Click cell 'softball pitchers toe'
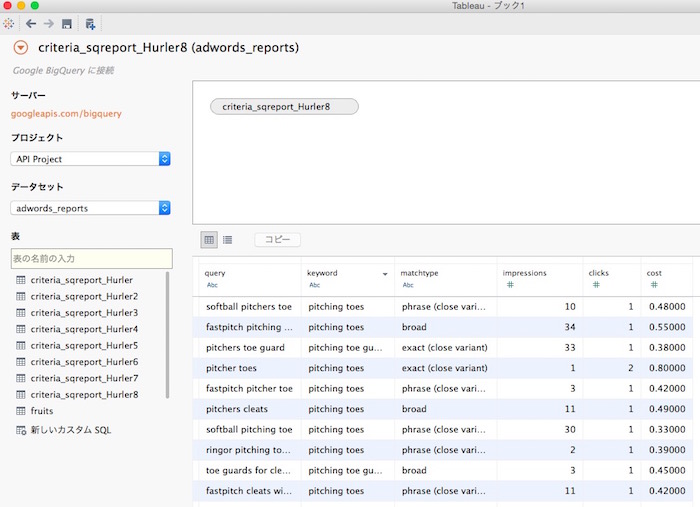 click(249, 307)
